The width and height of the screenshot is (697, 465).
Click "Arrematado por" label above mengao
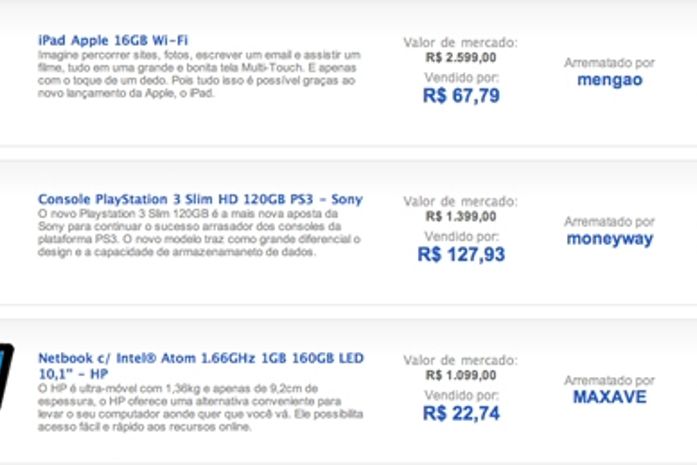[609, 62]
